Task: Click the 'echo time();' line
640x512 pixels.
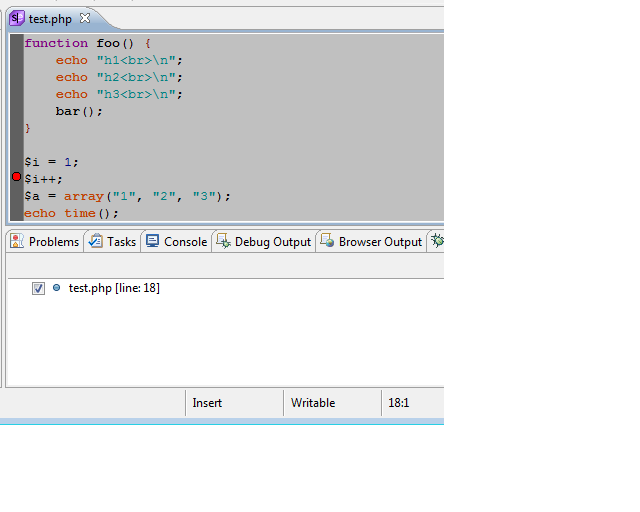Action: pos(71,213)
